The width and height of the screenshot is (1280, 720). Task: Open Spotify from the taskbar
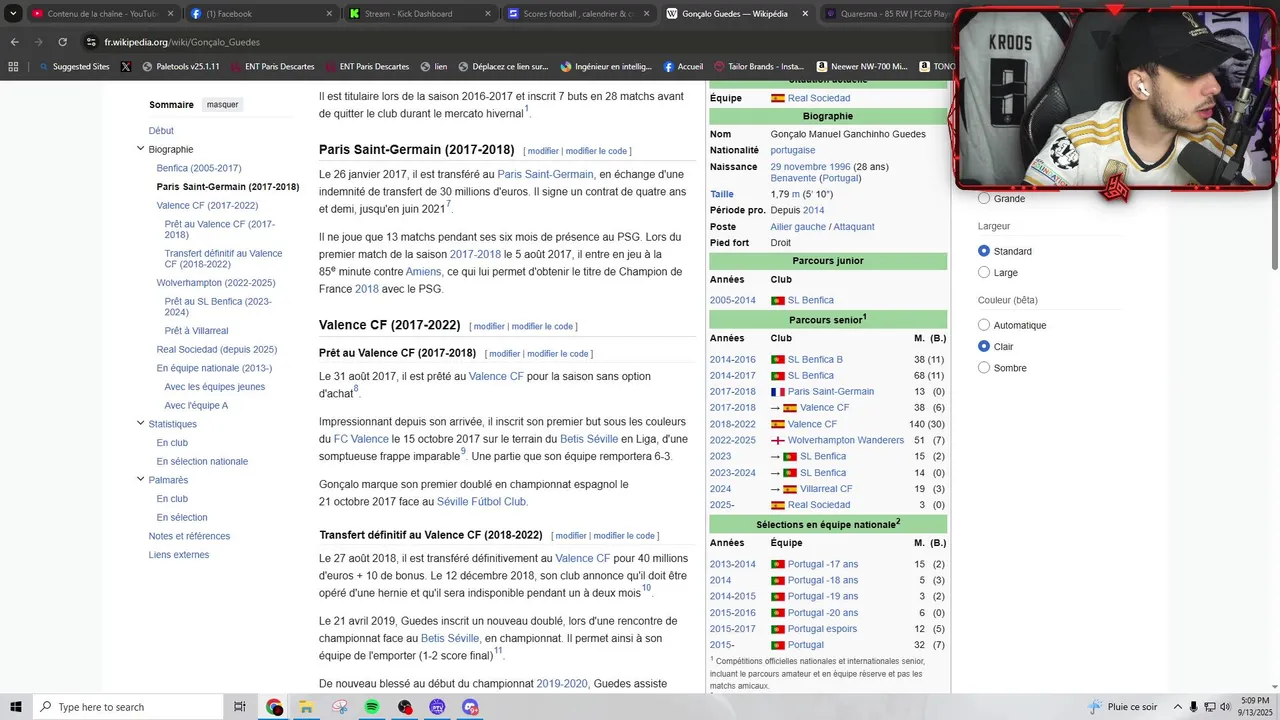pyautogui.click(x=372, y=707)
